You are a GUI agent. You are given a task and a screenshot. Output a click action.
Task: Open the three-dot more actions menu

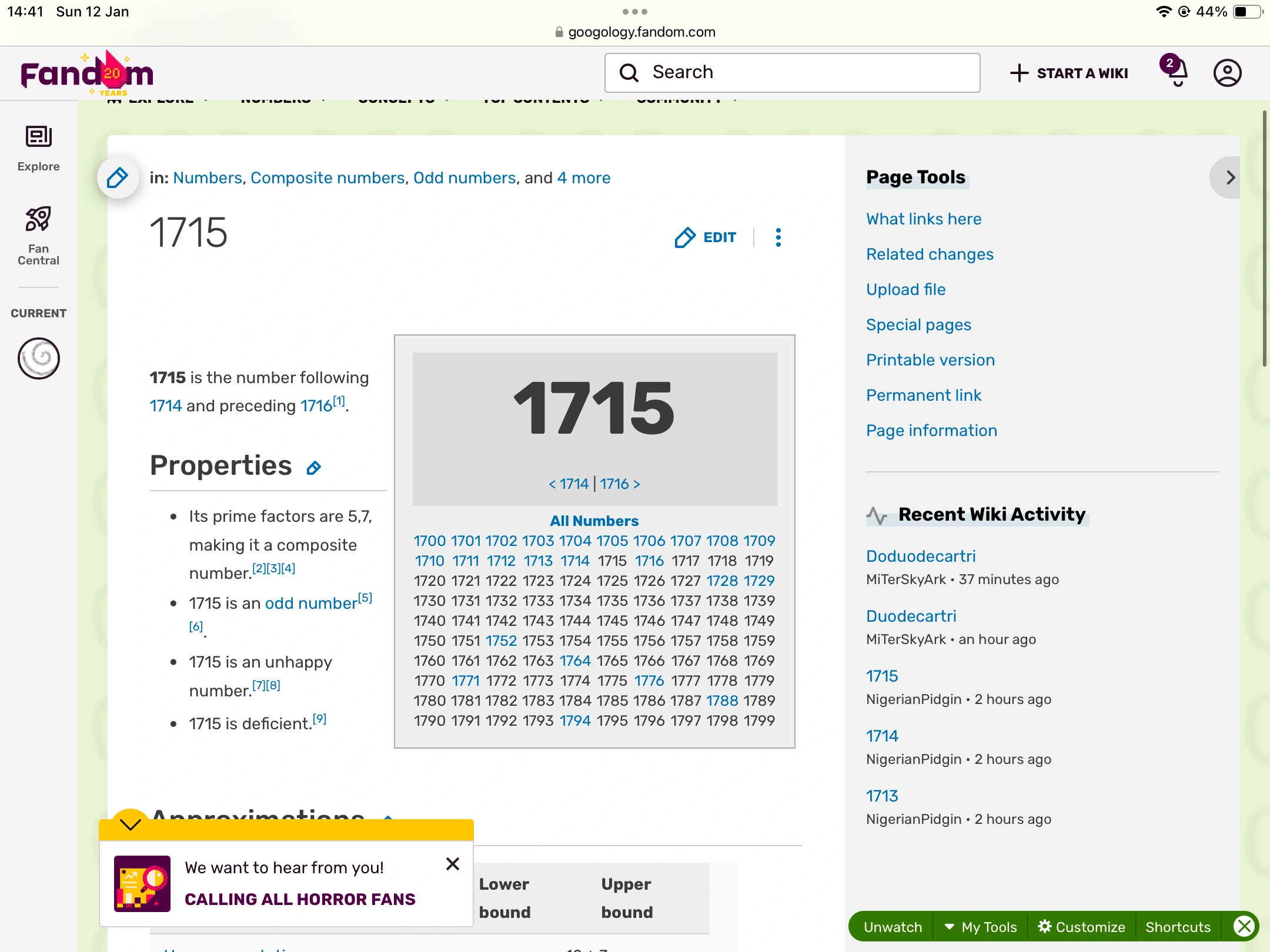click(778, 237)
